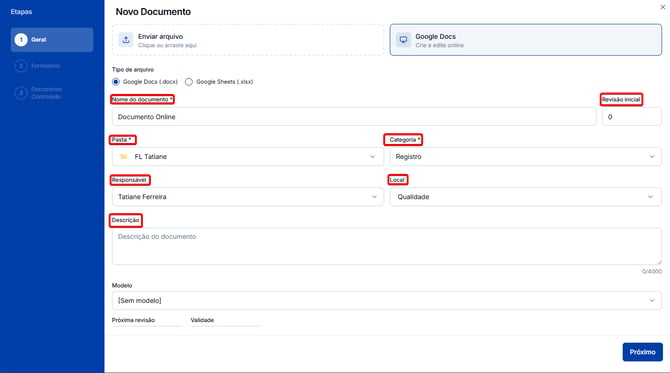Click the chevron arrow of the Modelo field

click(x=652, y=301)
